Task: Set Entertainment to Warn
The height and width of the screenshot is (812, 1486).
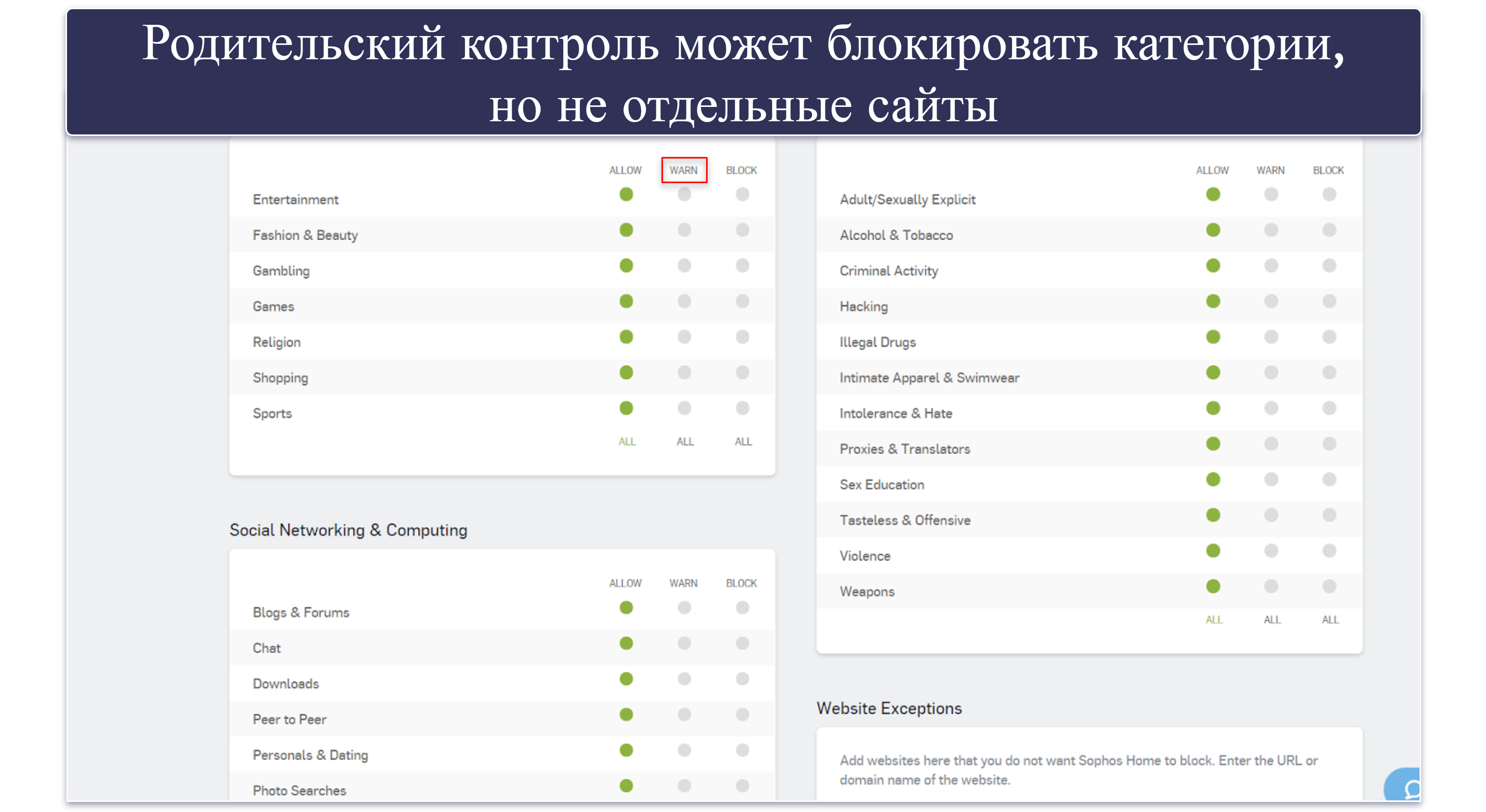Action: [684, 194]
